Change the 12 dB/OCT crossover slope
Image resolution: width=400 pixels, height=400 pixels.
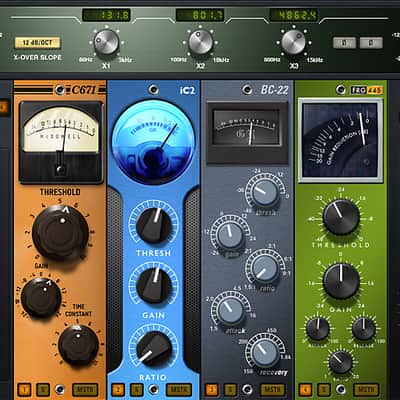(x=37, y=43)
